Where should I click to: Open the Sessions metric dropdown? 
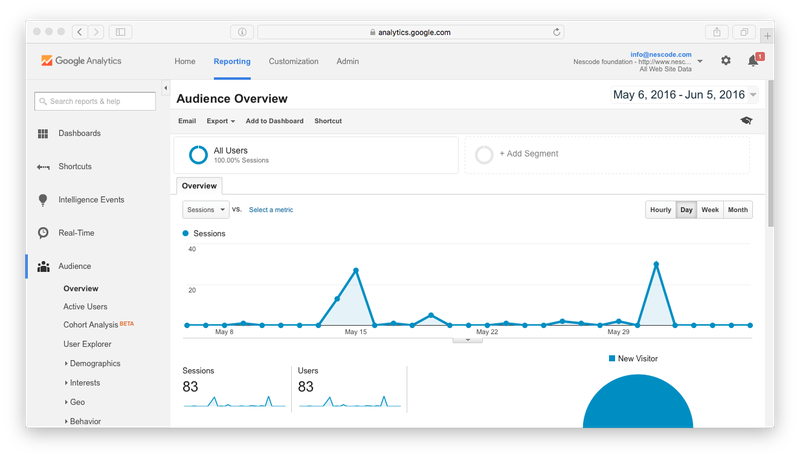tap(206, 210)
